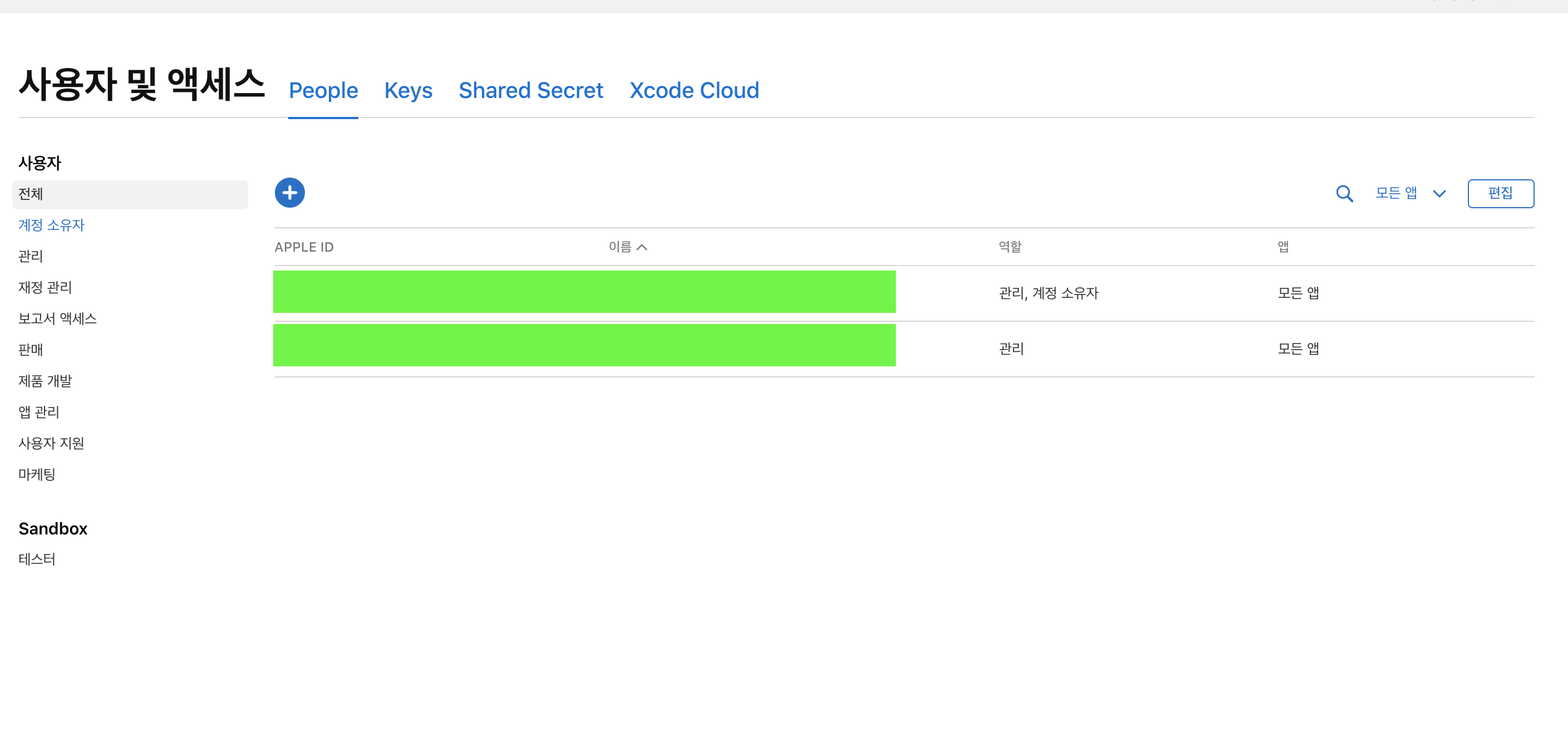Image resolution: width=1568 pixels, height=736 pixels.
Task: Select the 제품 개발 role filter
Action: tap(45, 381)
